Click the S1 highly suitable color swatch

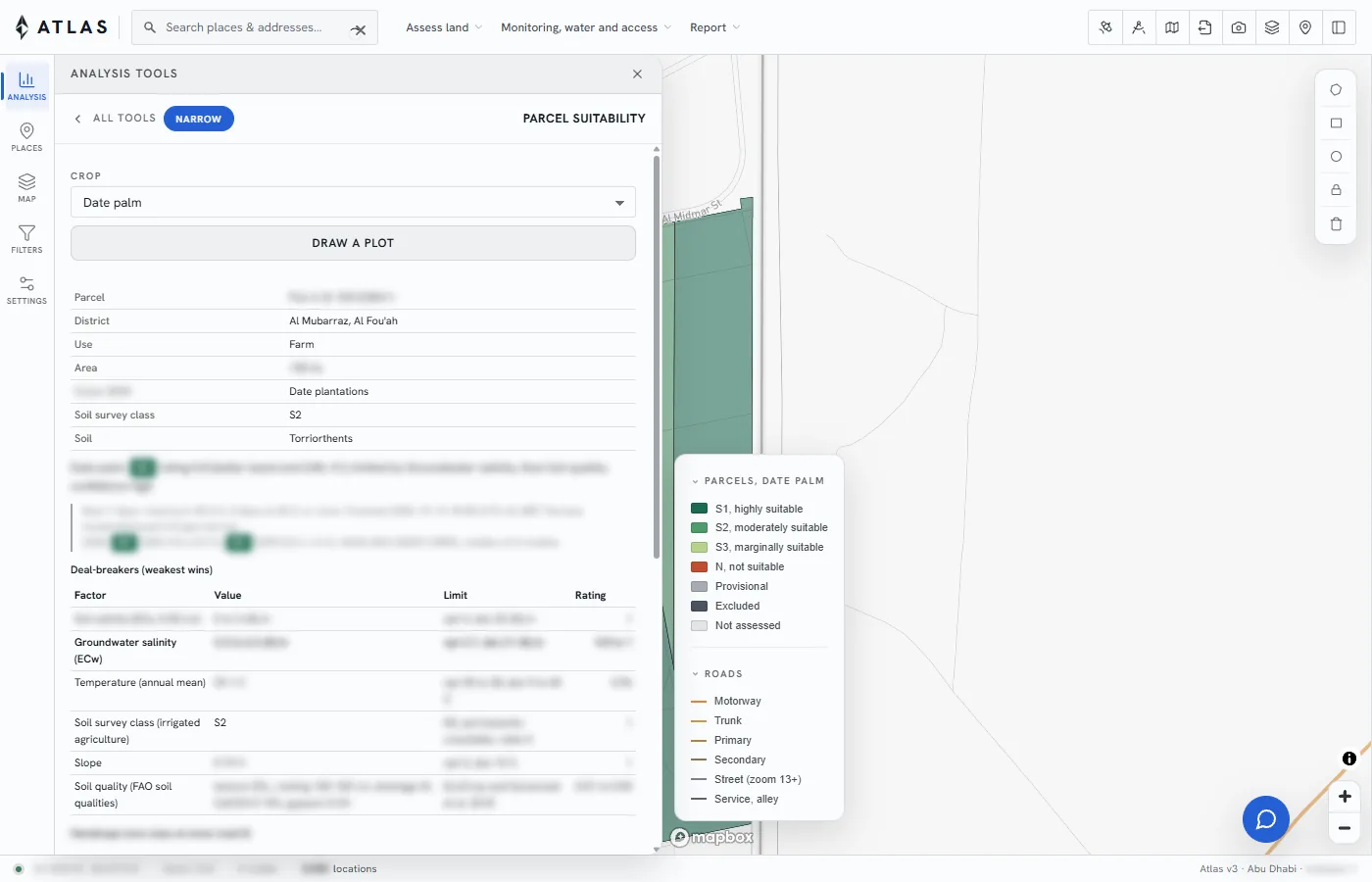(700, 509)
